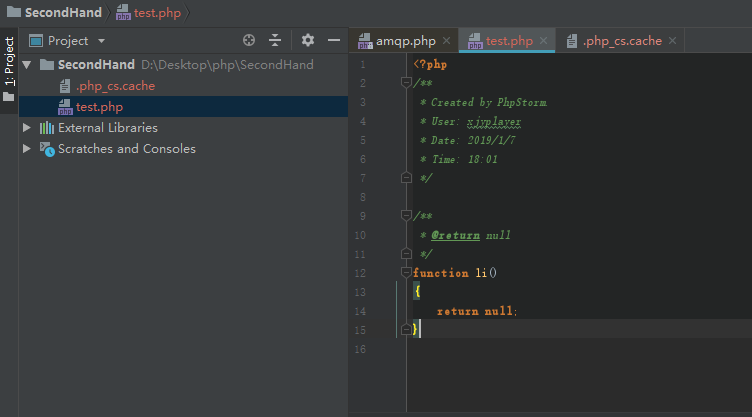The width and height of the screenshot is (752, 417).
Task: Click the .php_cs.cache file icon in tree
Action: click(x=65, y=86)
